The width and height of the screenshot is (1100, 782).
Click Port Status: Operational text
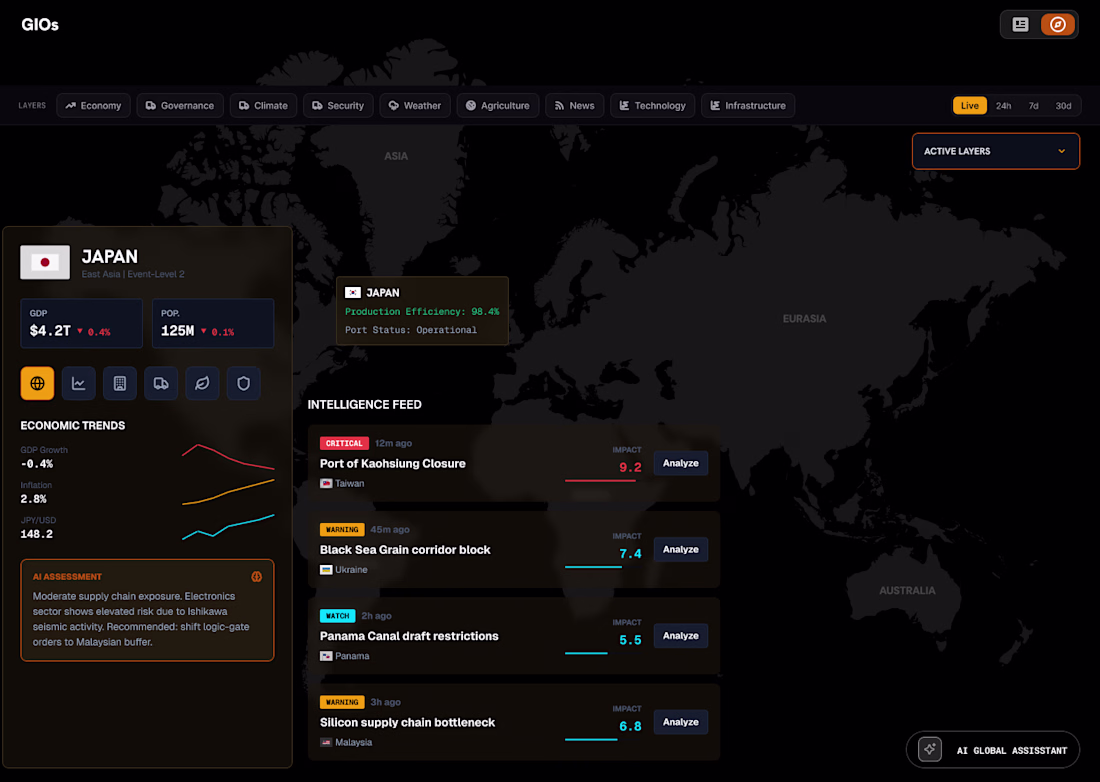411,330
